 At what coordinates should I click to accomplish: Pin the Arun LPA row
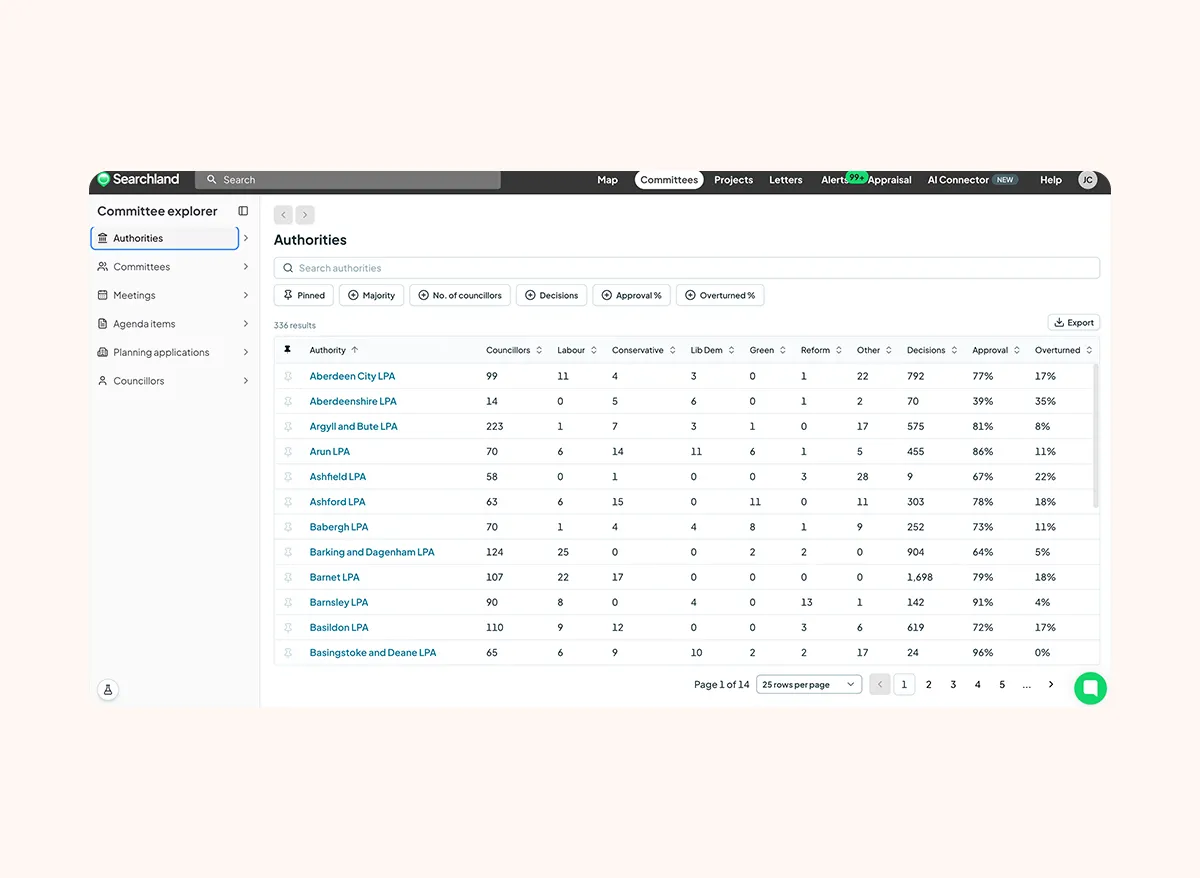pos(288,452)
